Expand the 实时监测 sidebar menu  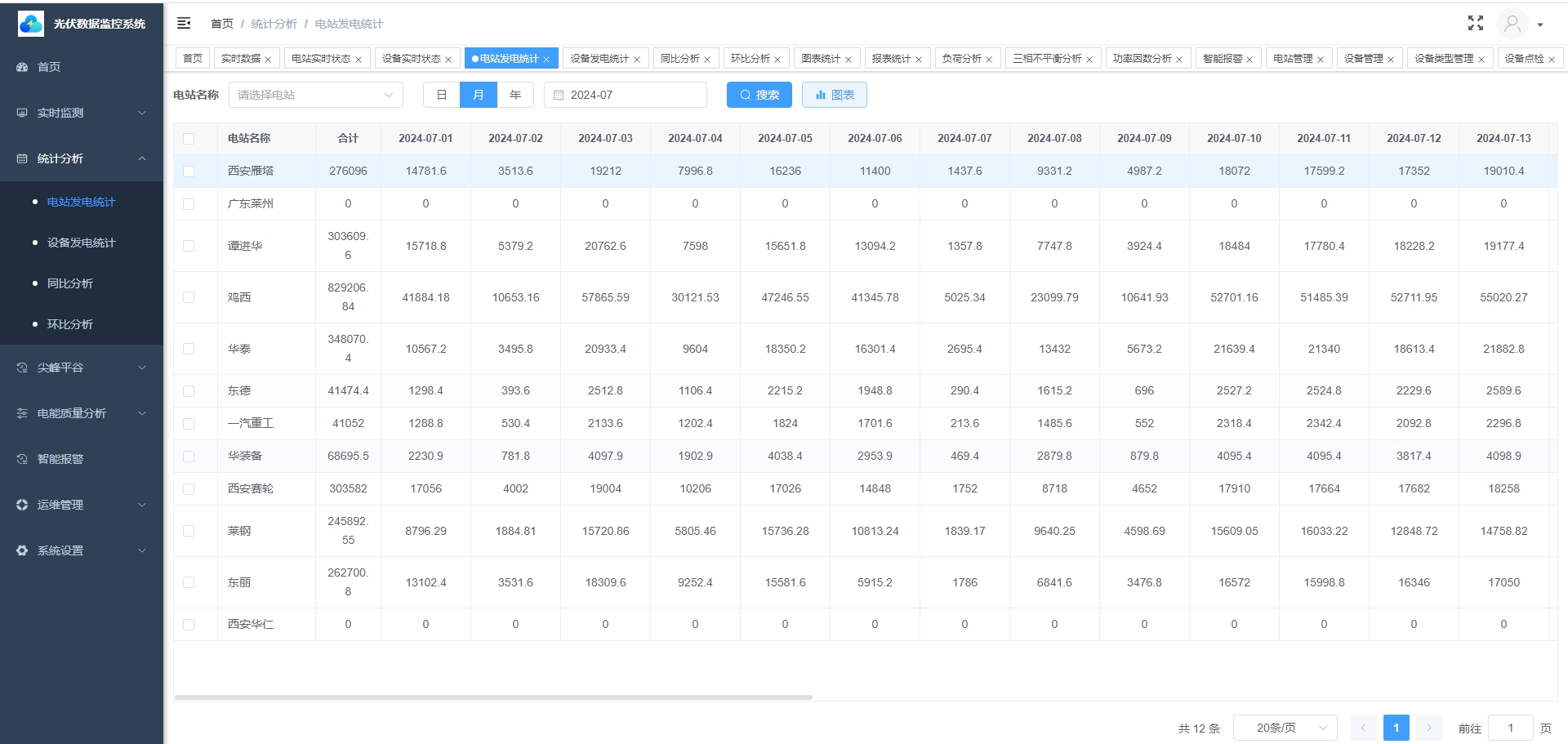click(142, 113)
